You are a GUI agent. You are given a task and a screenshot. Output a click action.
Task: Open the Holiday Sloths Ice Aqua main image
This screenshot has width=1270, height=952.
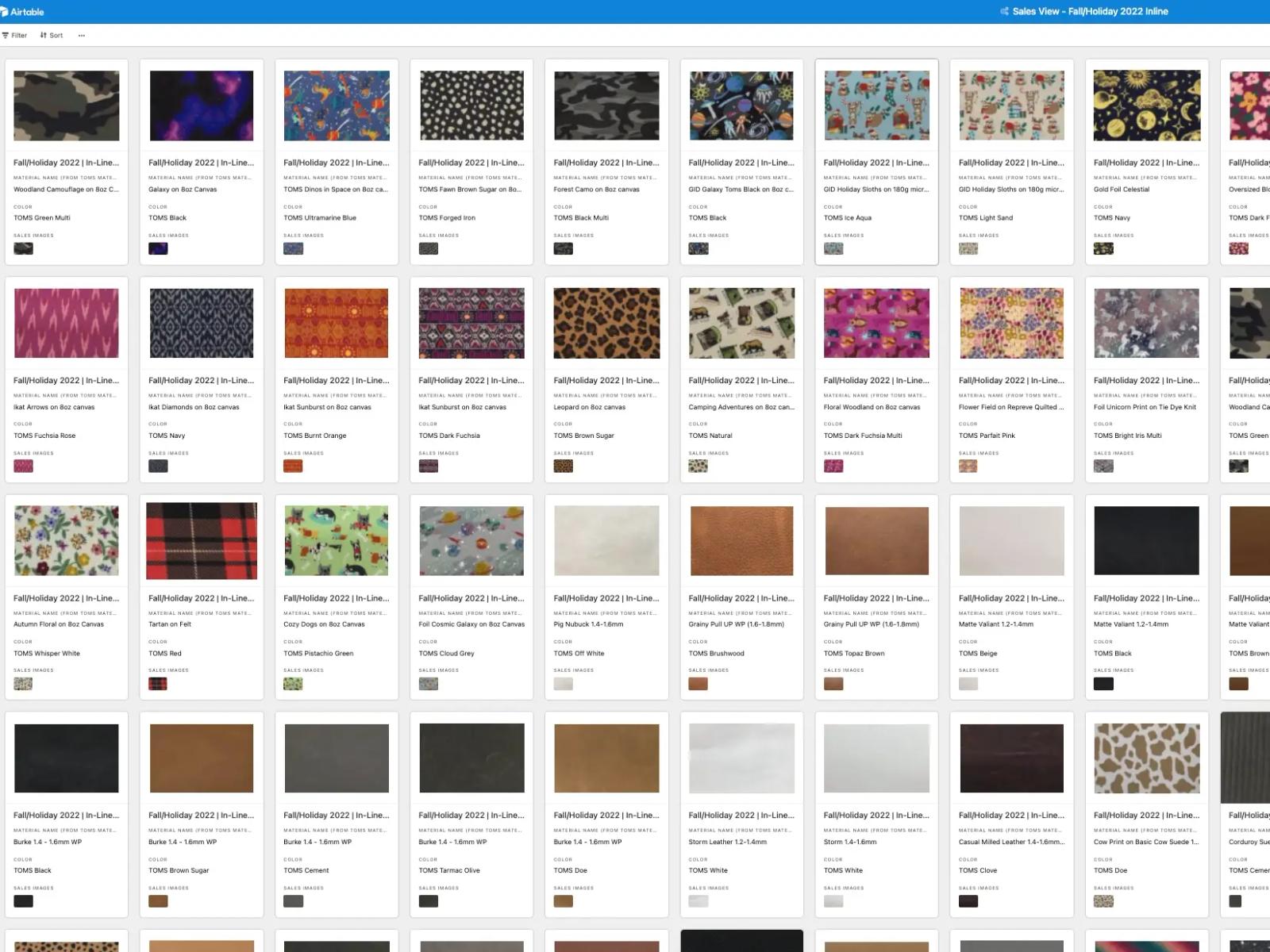(876, 106)
